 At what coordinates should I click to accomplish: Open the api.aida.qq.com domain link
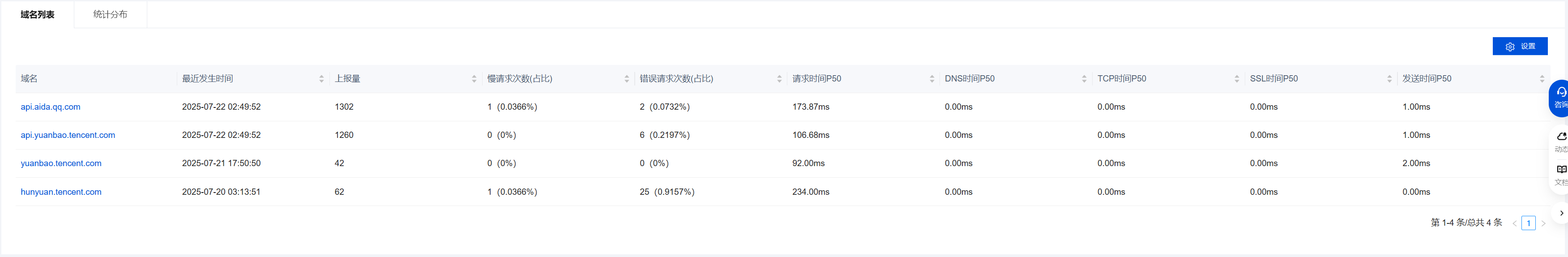pyautogui.click(x=51, y=107)
